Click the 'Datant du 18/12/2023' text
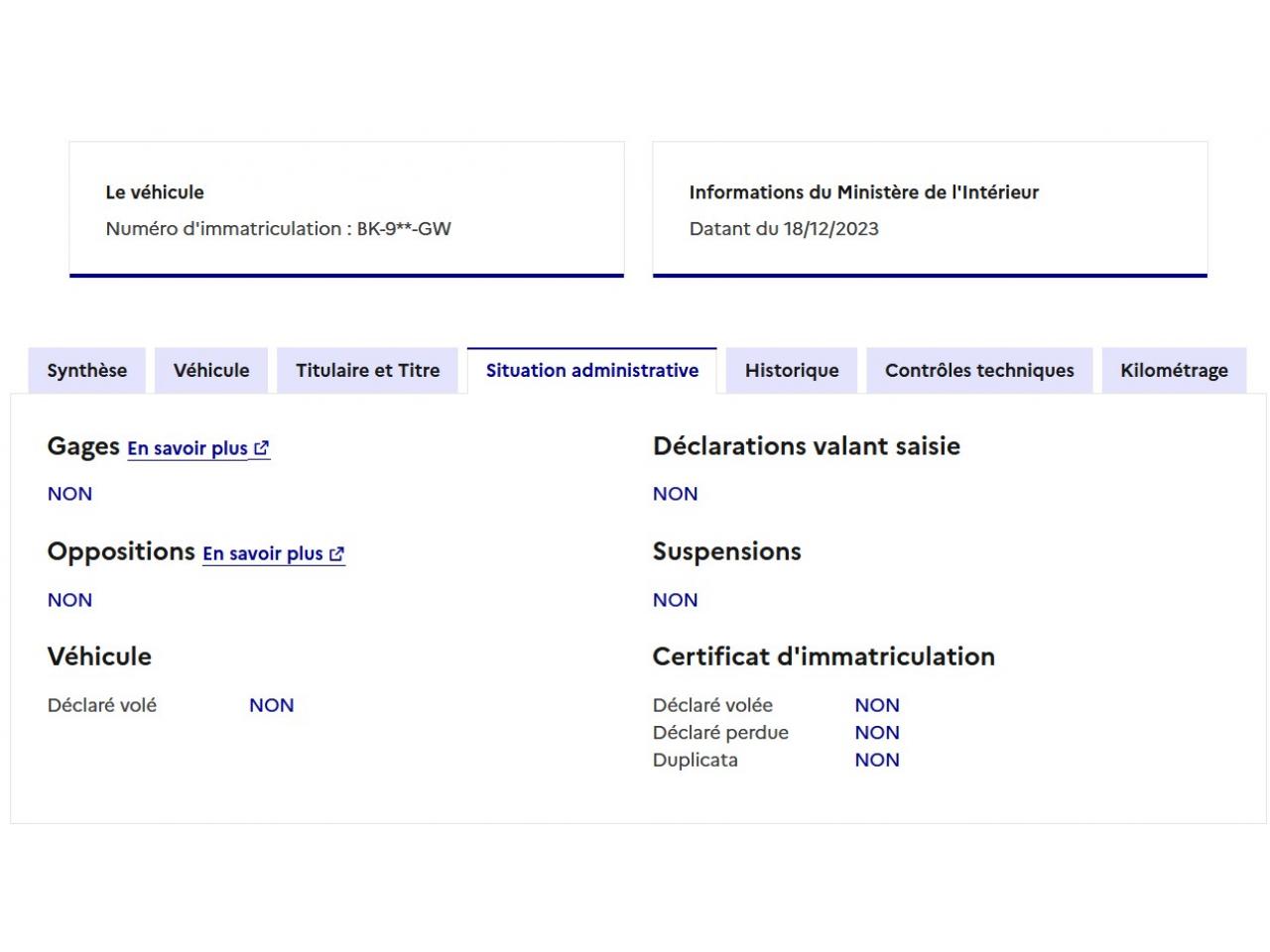This screenshot has width=1270, height=952. pyautogui.click(x=784, y=229)
